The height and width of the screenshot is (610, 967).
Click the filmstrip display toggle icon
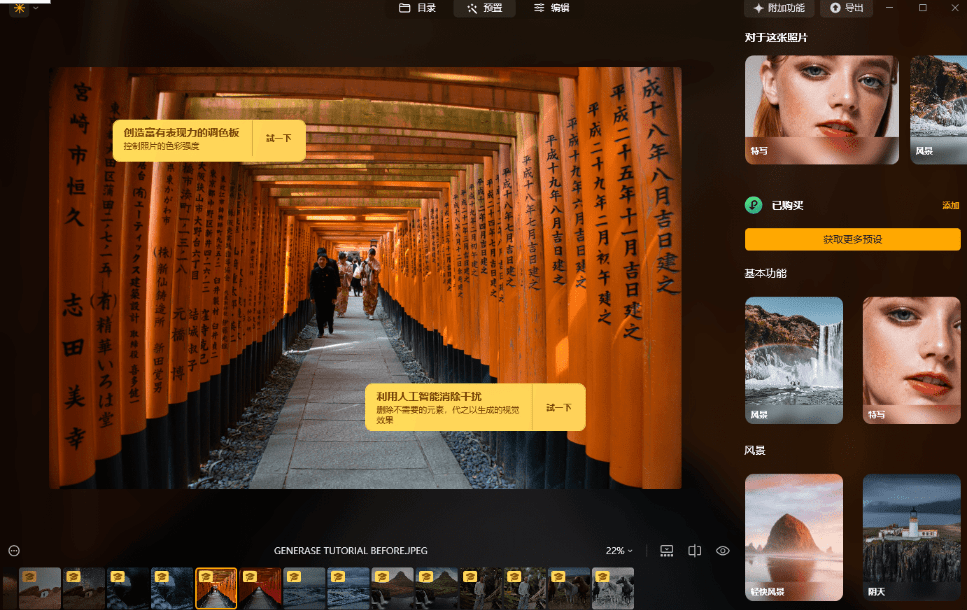[x=667, y=551]
